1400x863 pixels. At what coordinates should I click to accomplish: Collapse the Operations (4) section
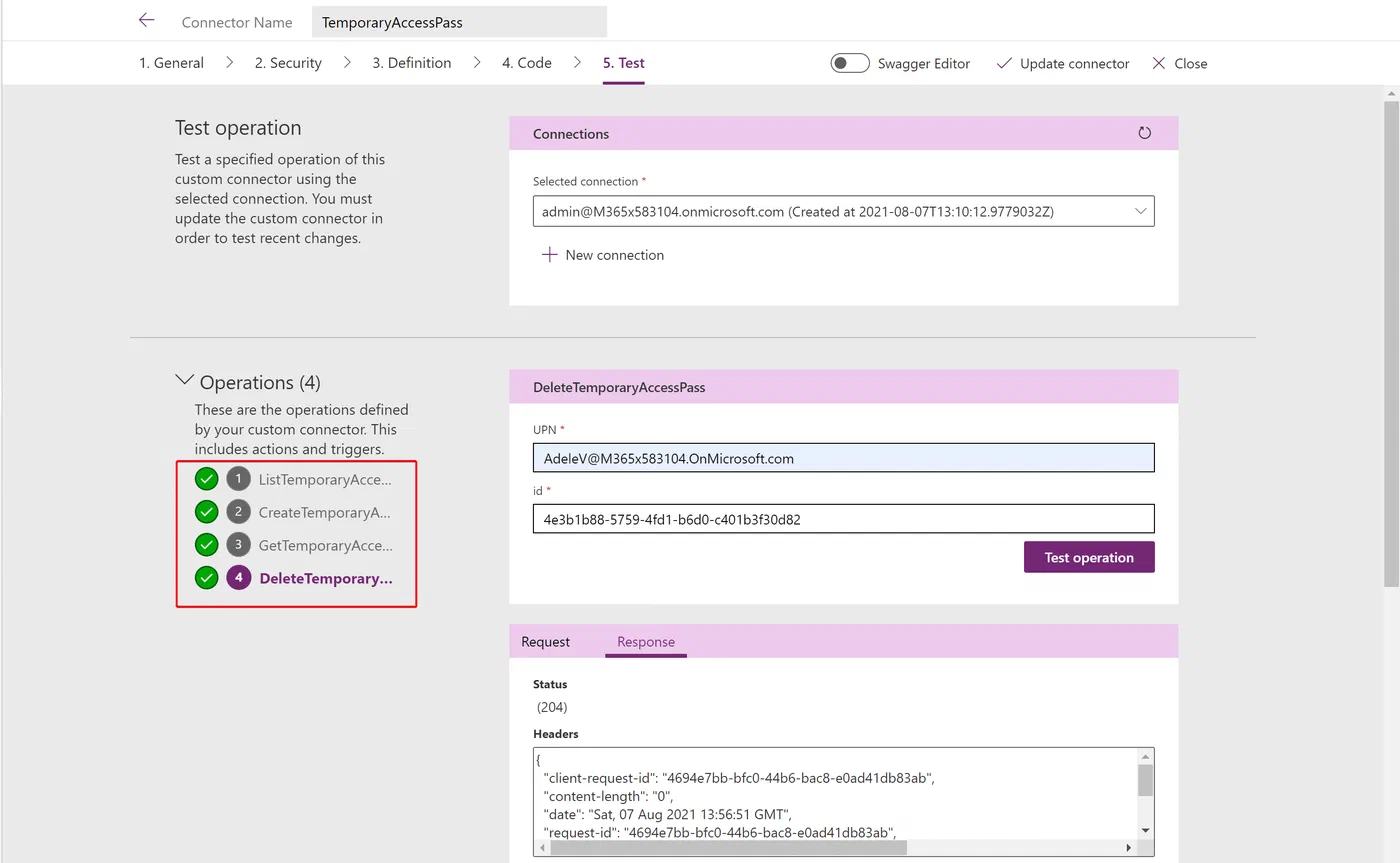point(184,381)
